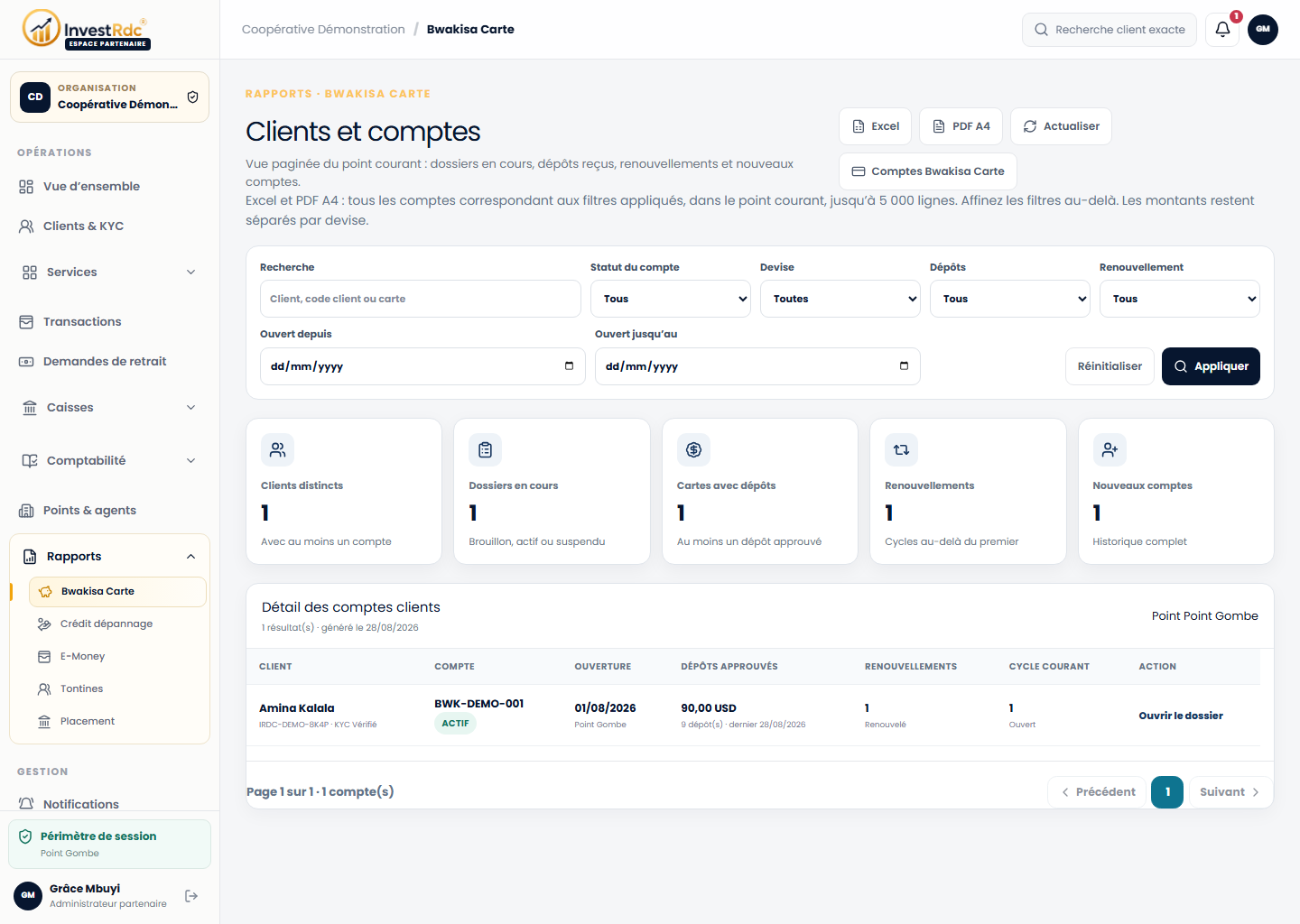Click the Recherche client exacte field

point(1110,30)
